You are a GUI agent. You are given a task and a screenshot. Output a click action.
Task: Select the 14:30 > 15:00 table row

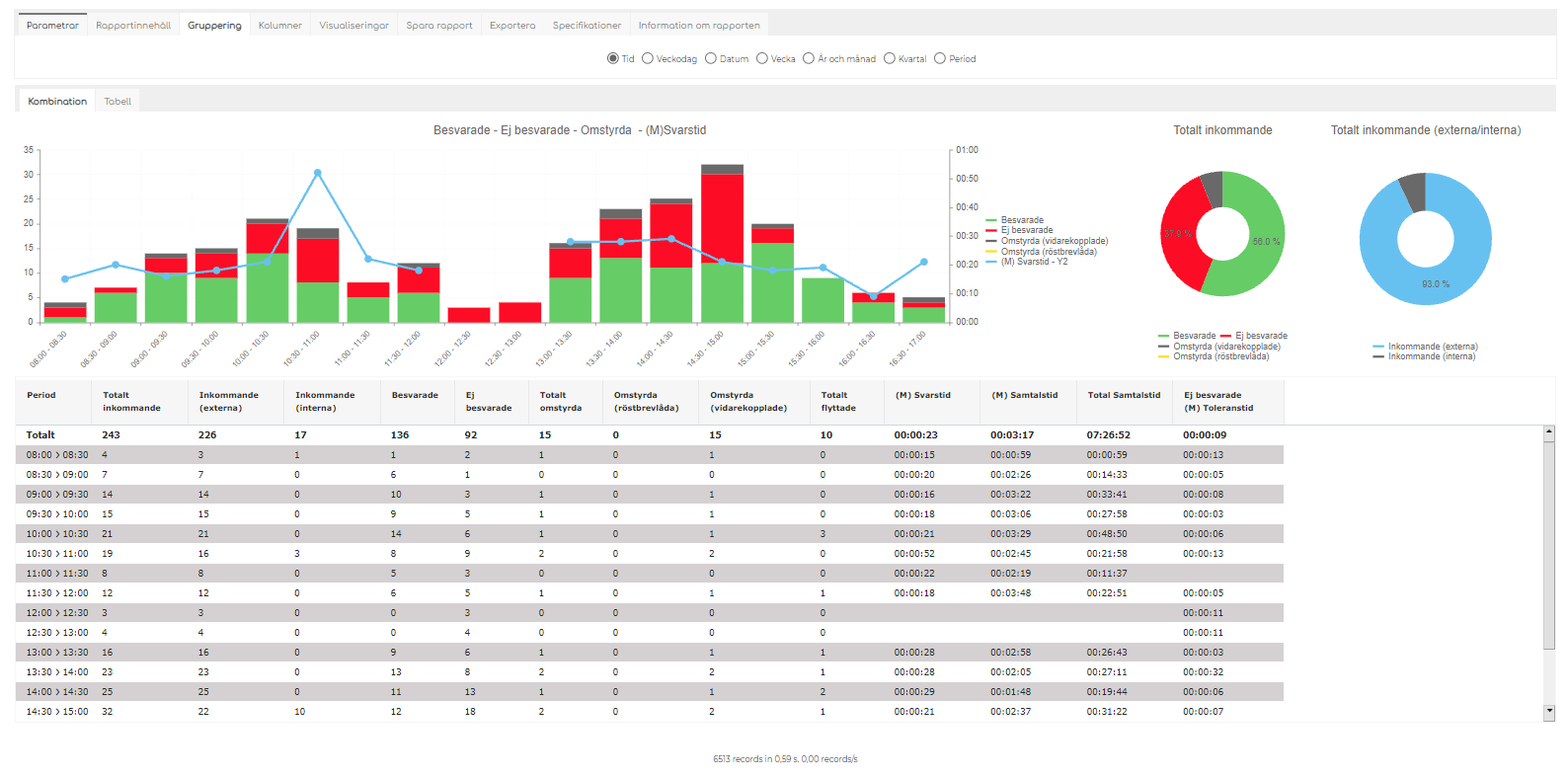pos(650,712)
